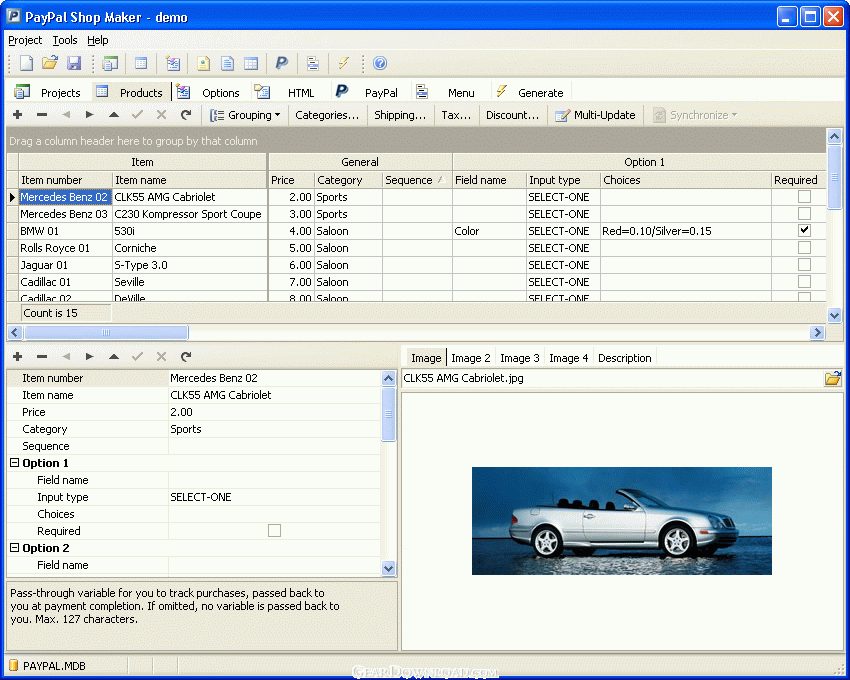Uncheck Required for BMW 01 row
This screenshot has height=680, width=850.
pyautogui.click(x=804, y=230)
